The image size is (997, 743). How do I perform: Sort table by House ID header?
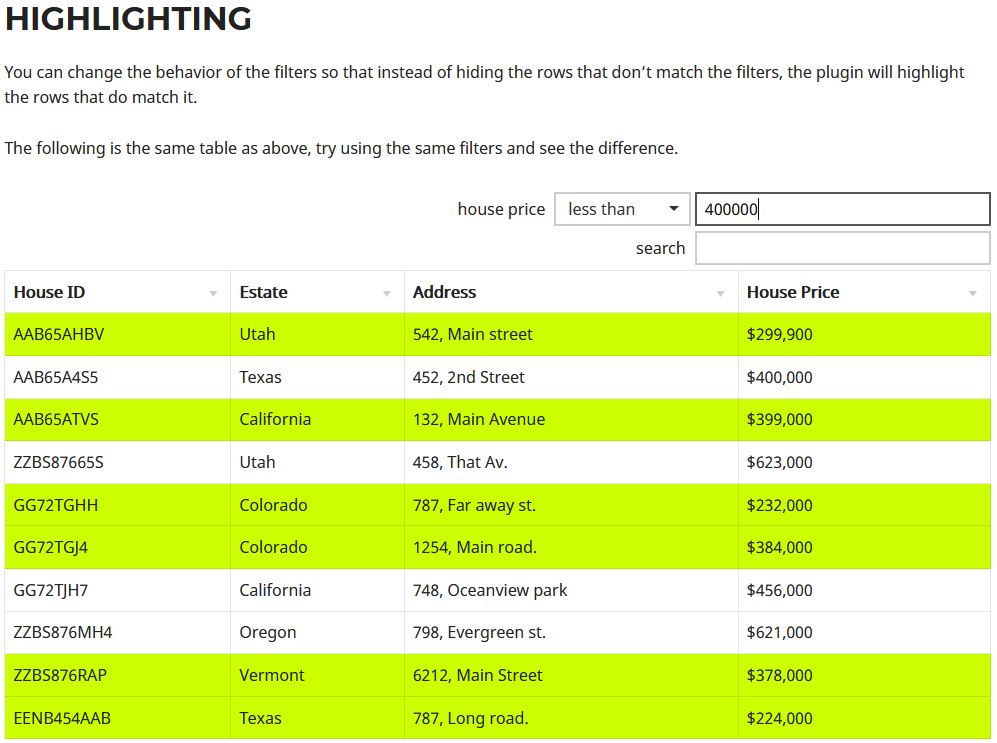pyautogui.click(x=50, y=292)
